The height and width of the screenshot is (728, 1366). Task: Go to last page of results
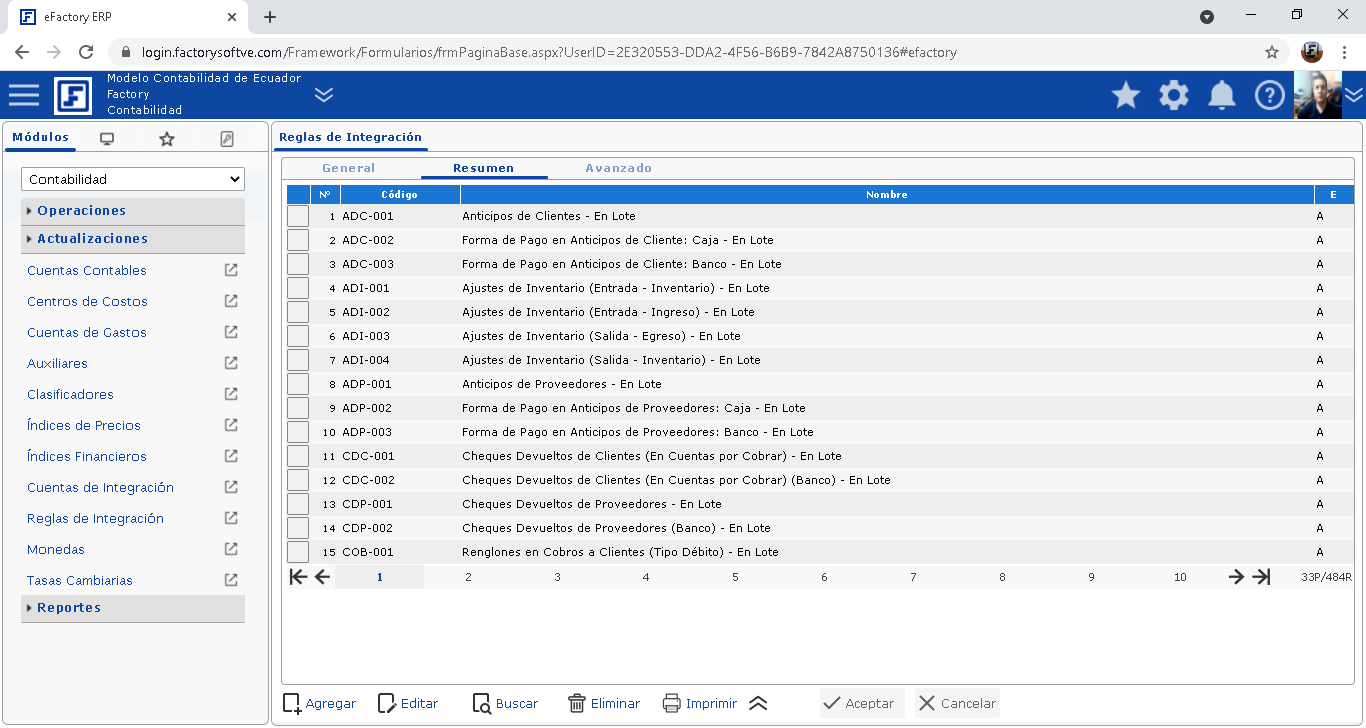pos(1262,576)
